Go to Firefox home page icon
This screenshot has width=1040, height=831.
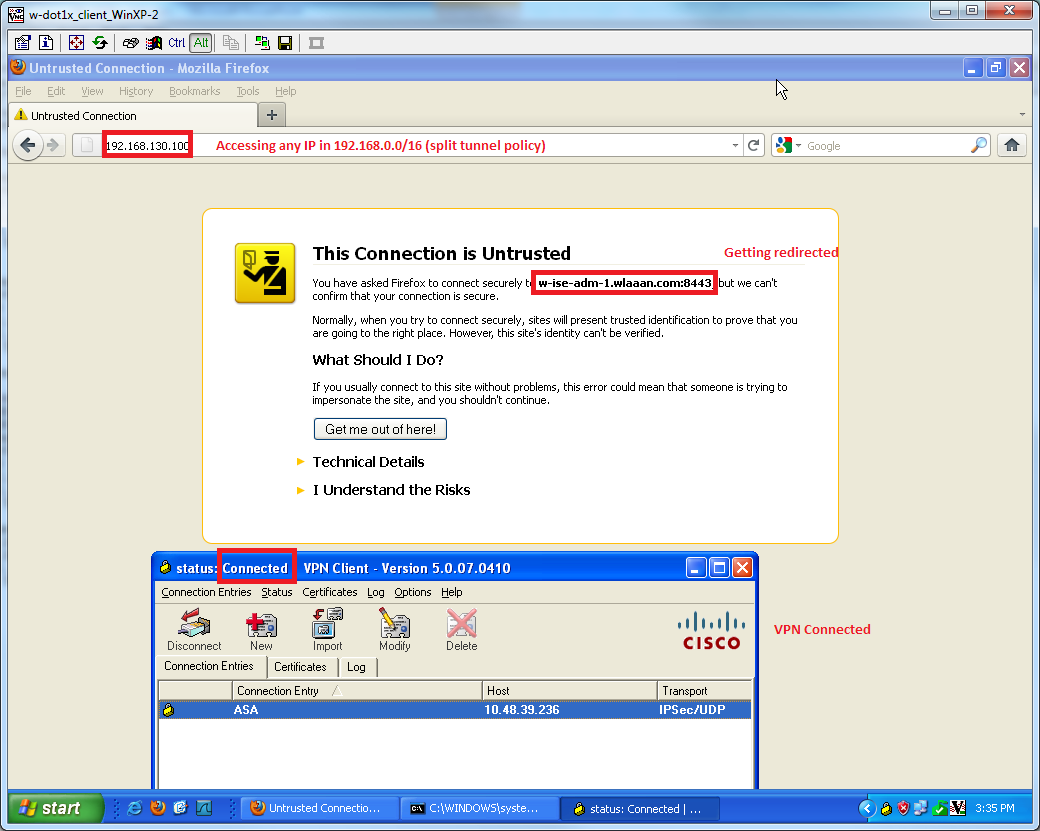1011,145
